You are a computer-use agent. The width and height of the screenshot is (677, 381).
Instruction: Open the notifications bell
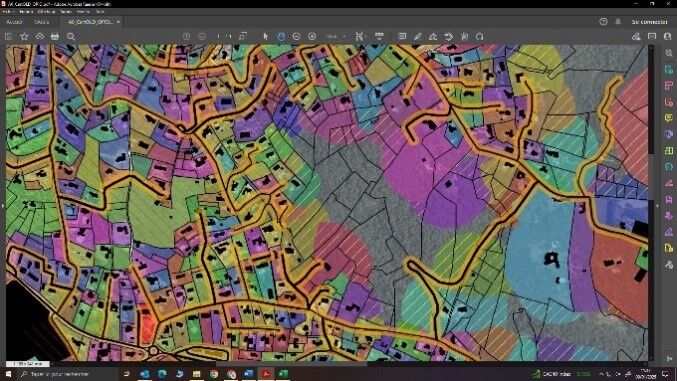(618, 22)
